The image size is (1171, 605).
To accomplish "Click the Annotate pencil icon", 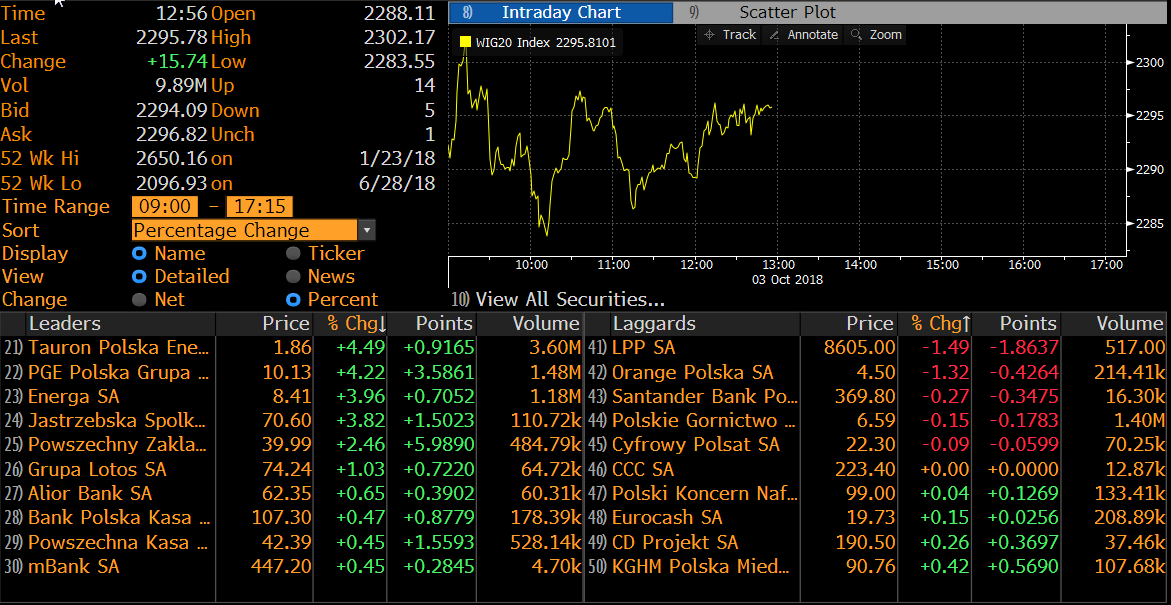I will click(x=775, y=35).
